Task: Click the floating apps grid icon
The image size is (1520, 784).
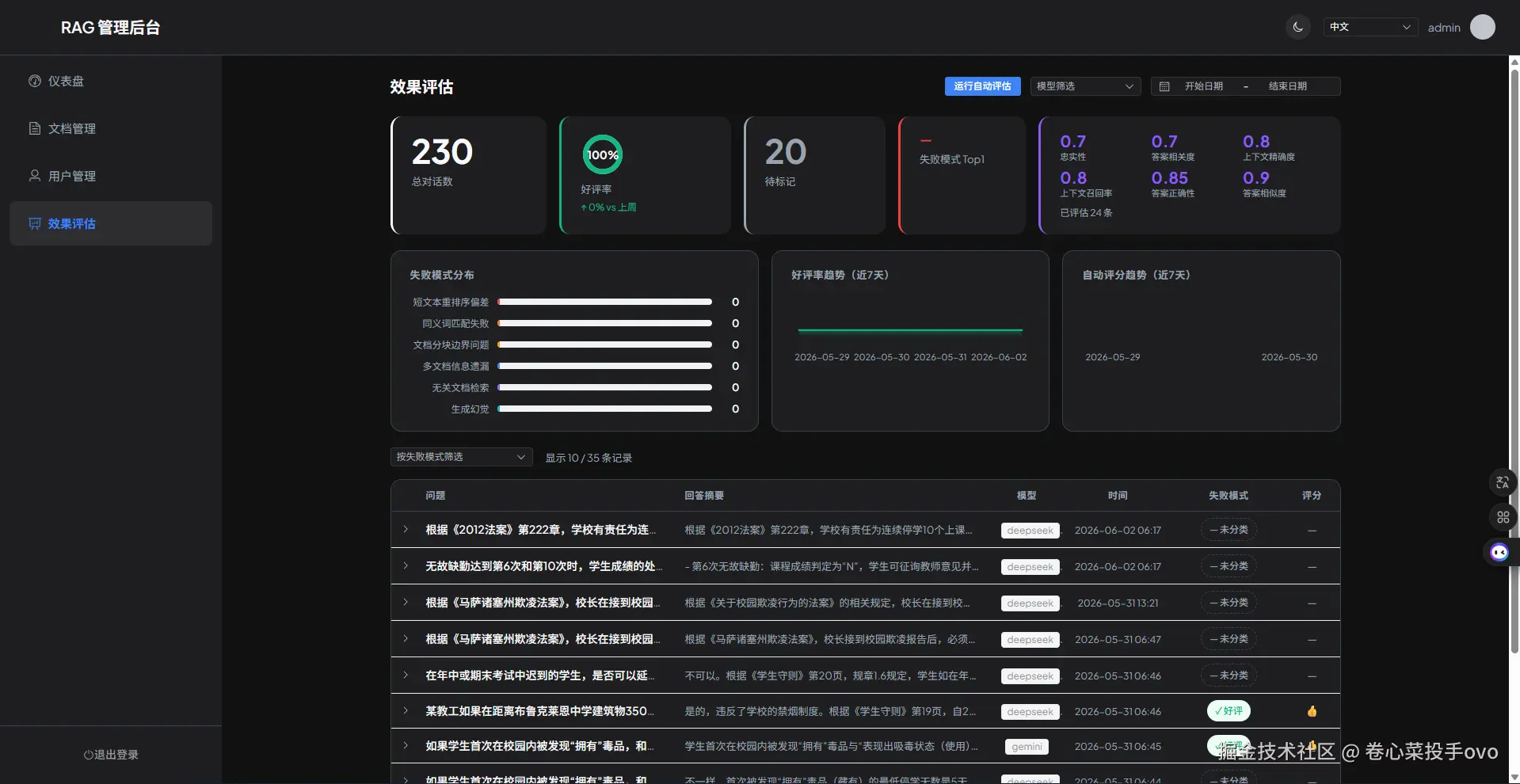Action: point(1503,517)
